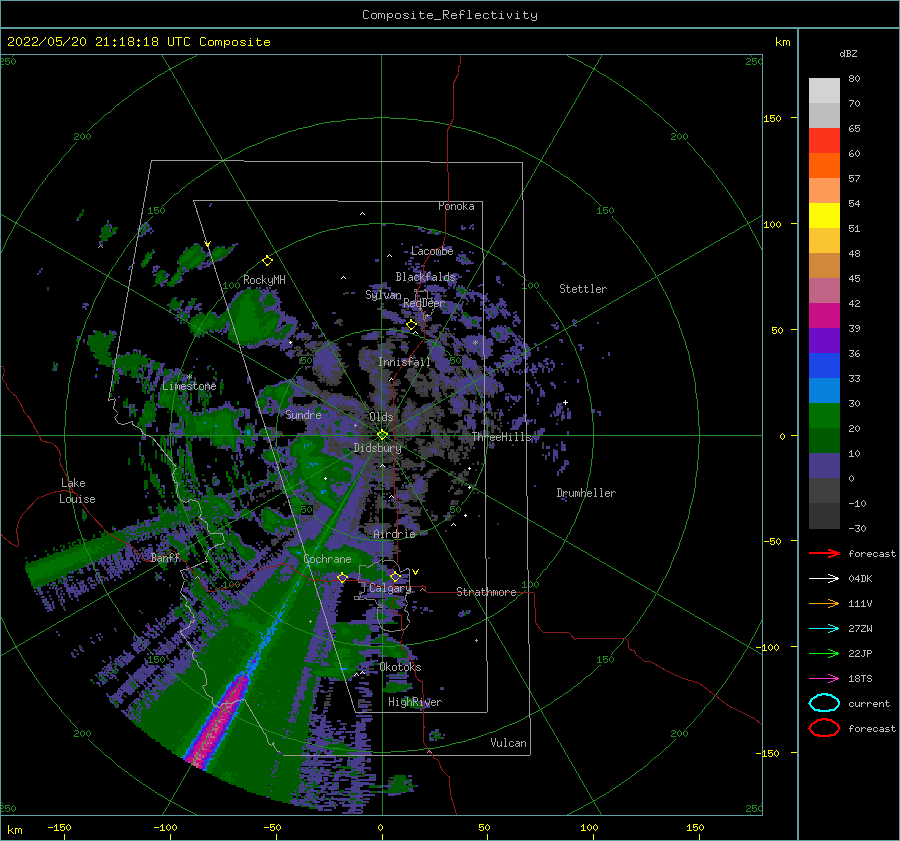Select the bright green 30 dBZ color swatch

tap(824, 415)
